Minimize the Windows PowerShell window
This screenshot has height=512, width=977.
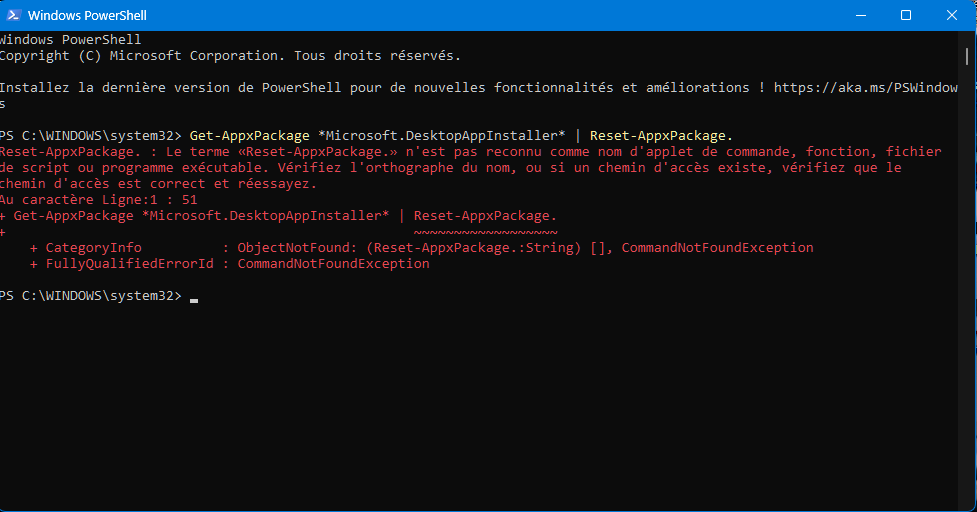(860, 15)
